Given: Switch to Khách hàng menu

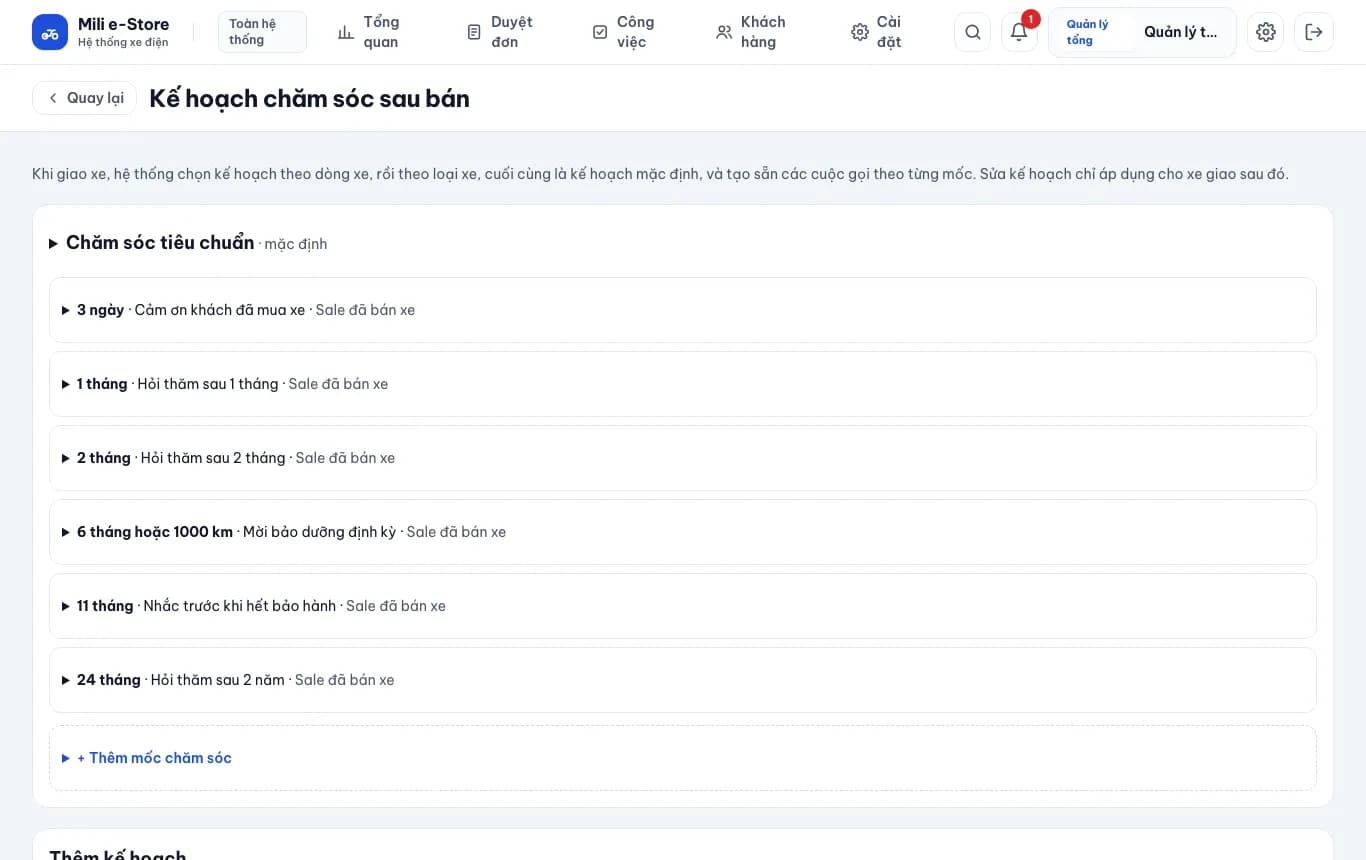Looking at the screenshot, I should click(751, 32).
